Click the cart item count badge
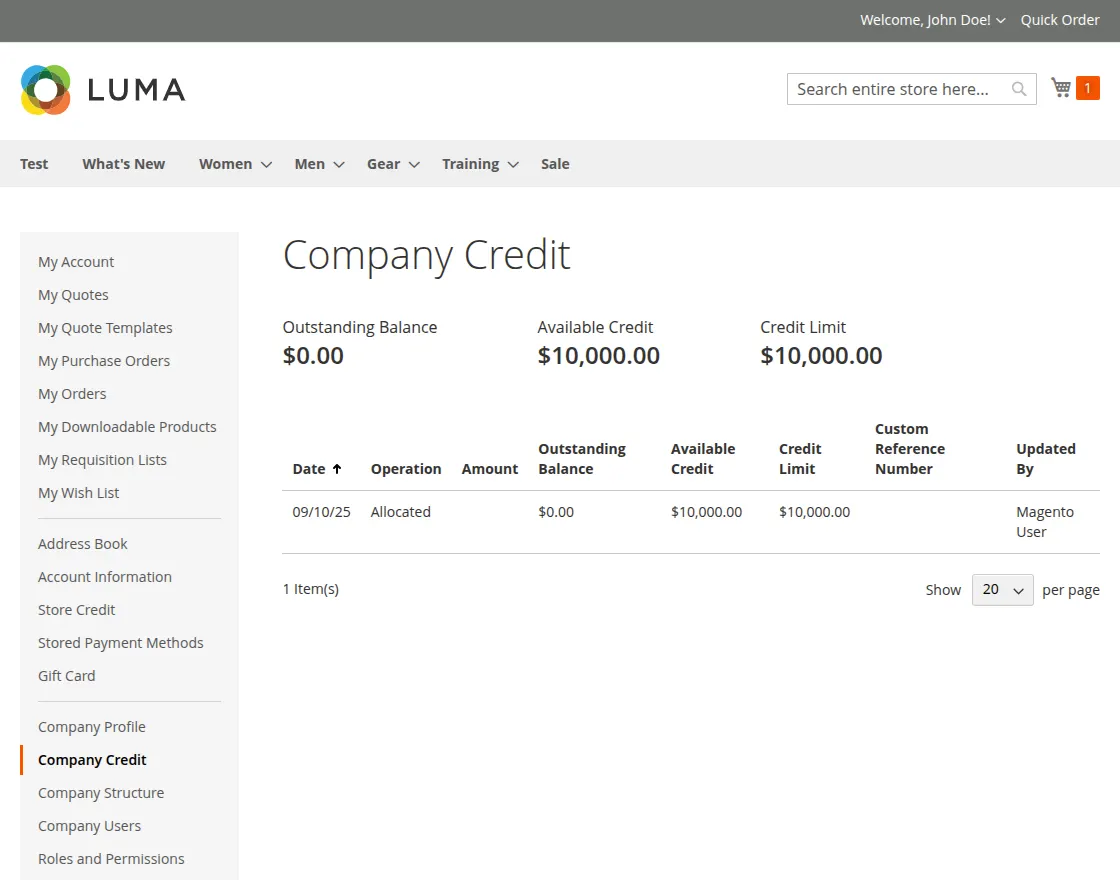Screen dimensions: 1120x880 click(x=1087, y=88)
